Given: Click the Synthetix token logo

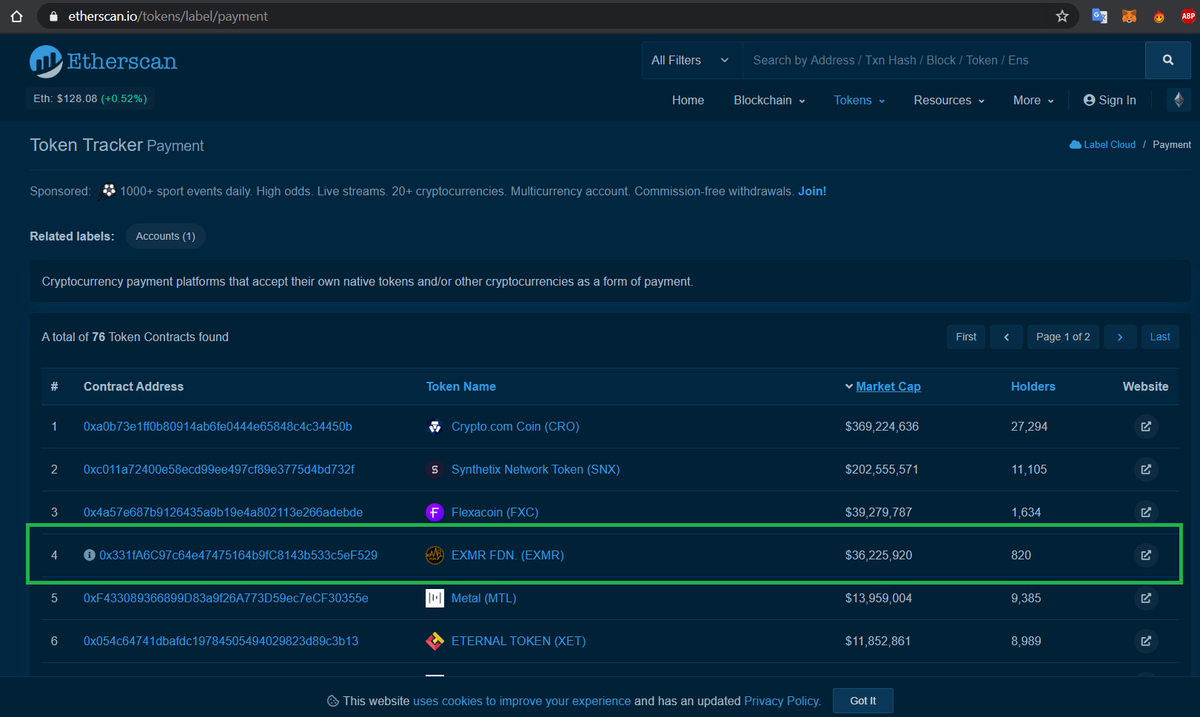Looking at the screenshot, I should point(435,469).
